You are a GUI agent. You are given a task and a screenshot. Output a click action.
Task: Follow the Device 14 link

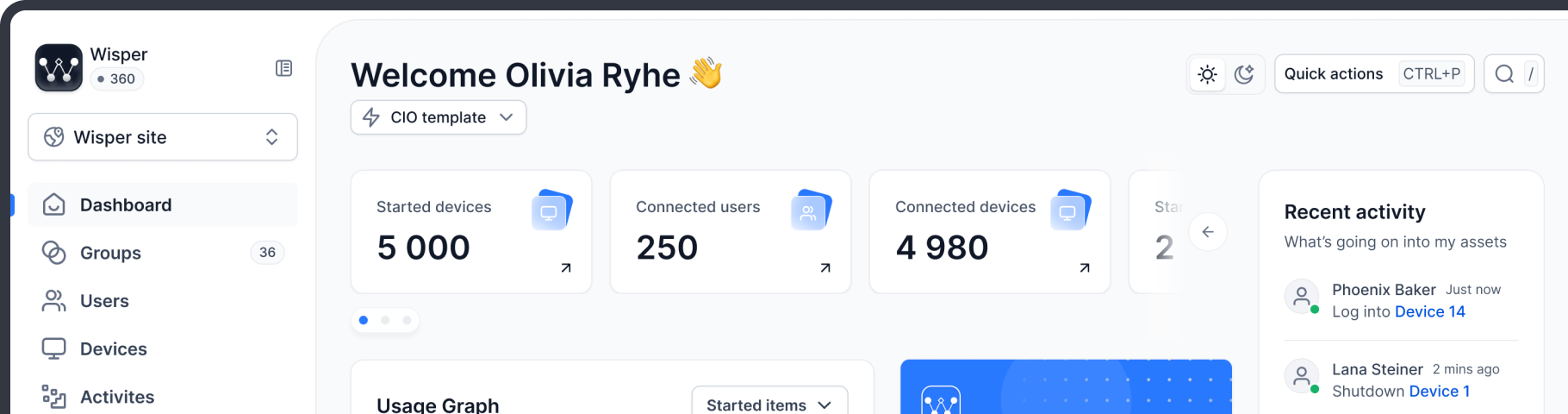(x=1429, y=311)
